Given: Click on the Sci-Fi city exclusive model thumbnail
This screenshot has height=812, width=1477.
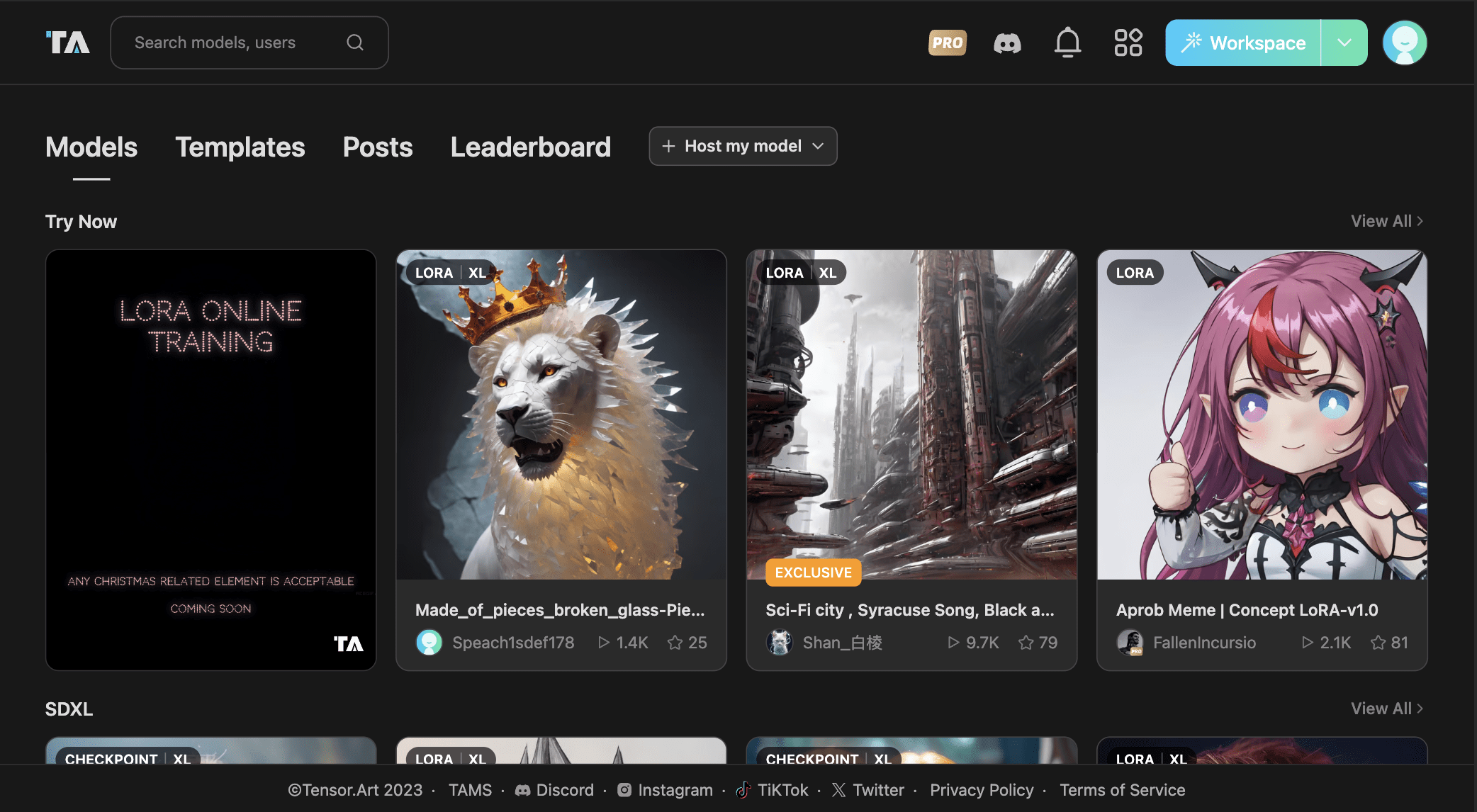Looking at the screenshot, I should pyautogui.click(x=912, y=414).
